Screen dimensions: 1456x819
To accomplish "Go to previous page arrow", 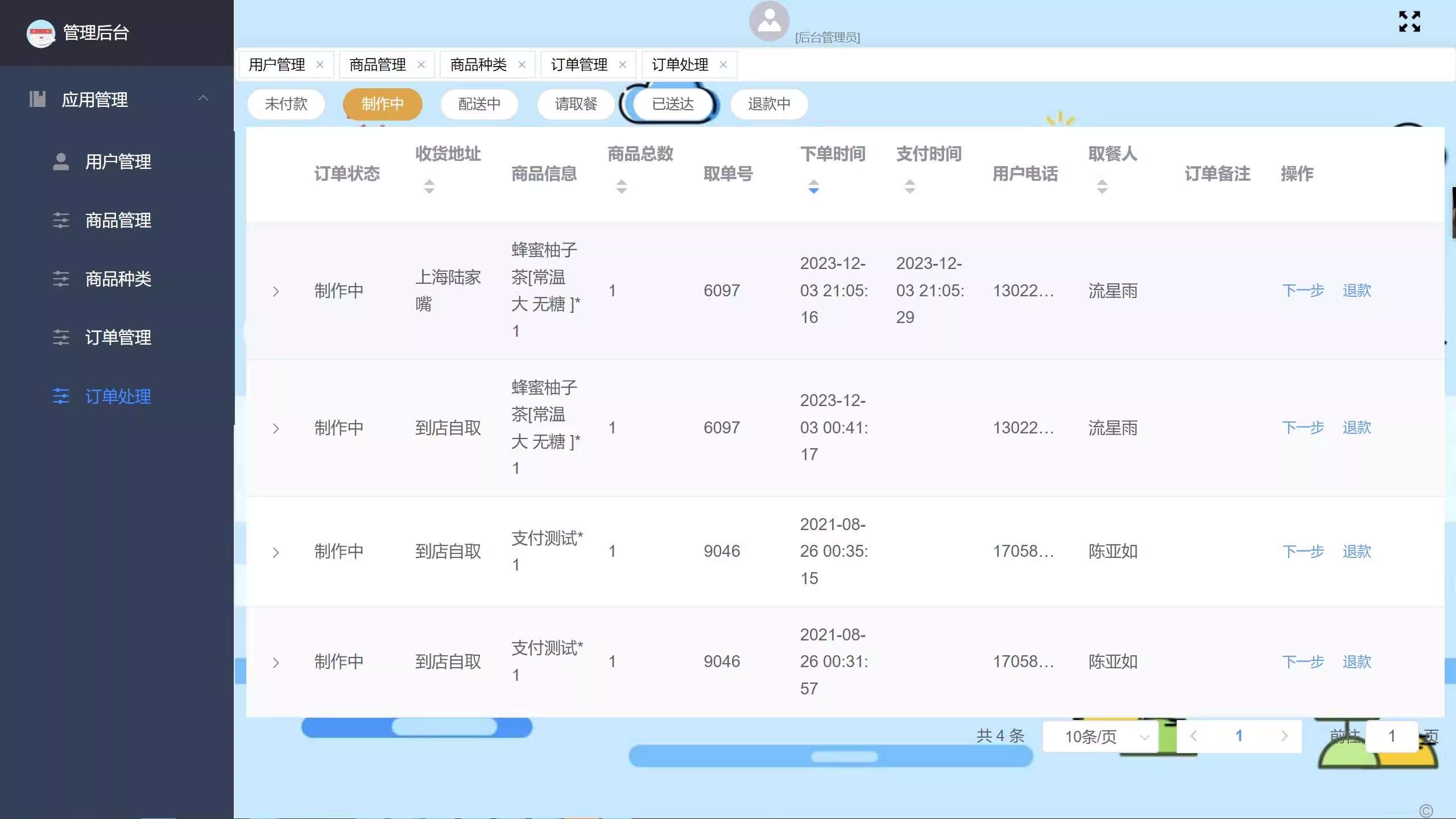I will coord(1194,736).
